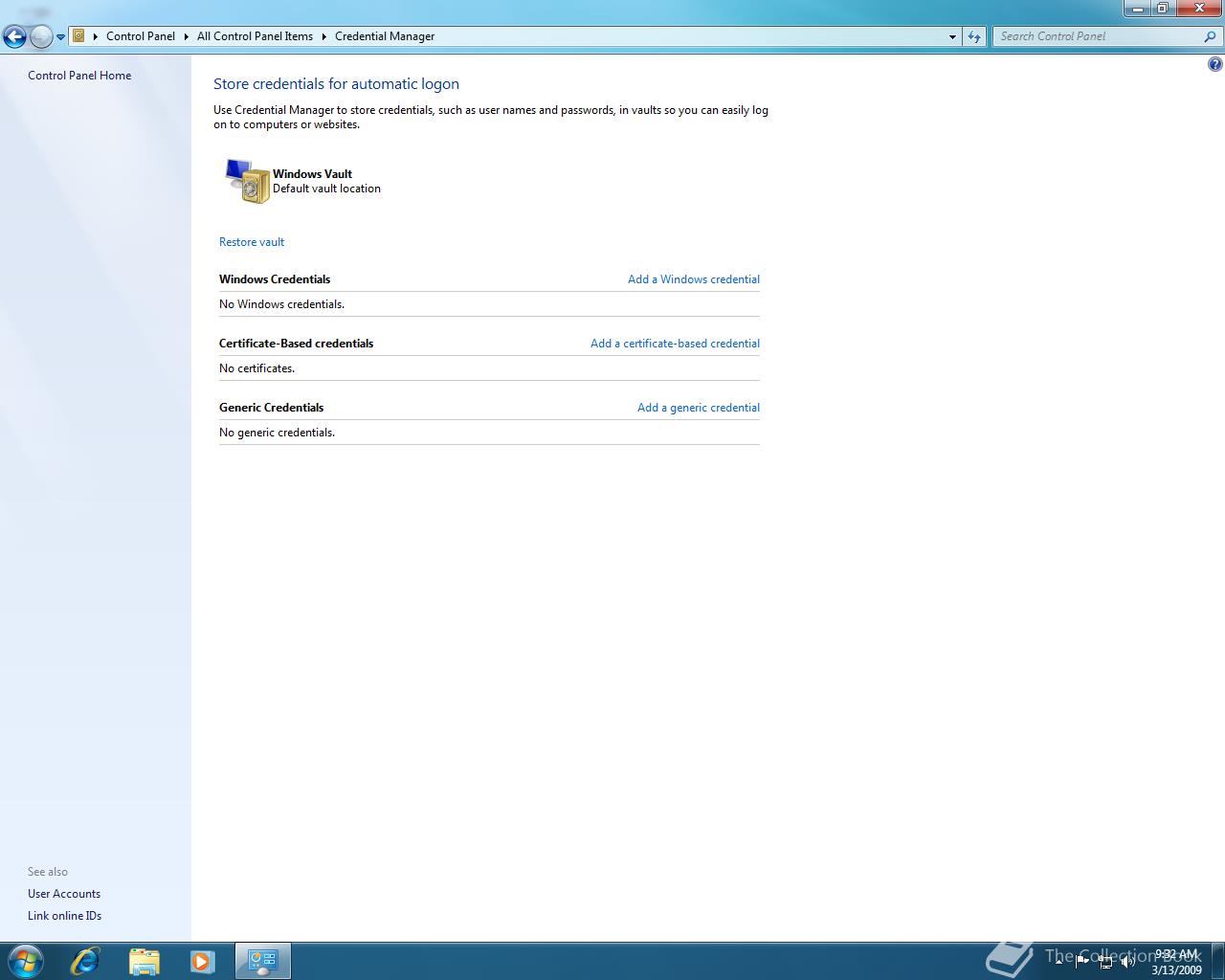Click the Forward navigation arrow

click(41, 37)
